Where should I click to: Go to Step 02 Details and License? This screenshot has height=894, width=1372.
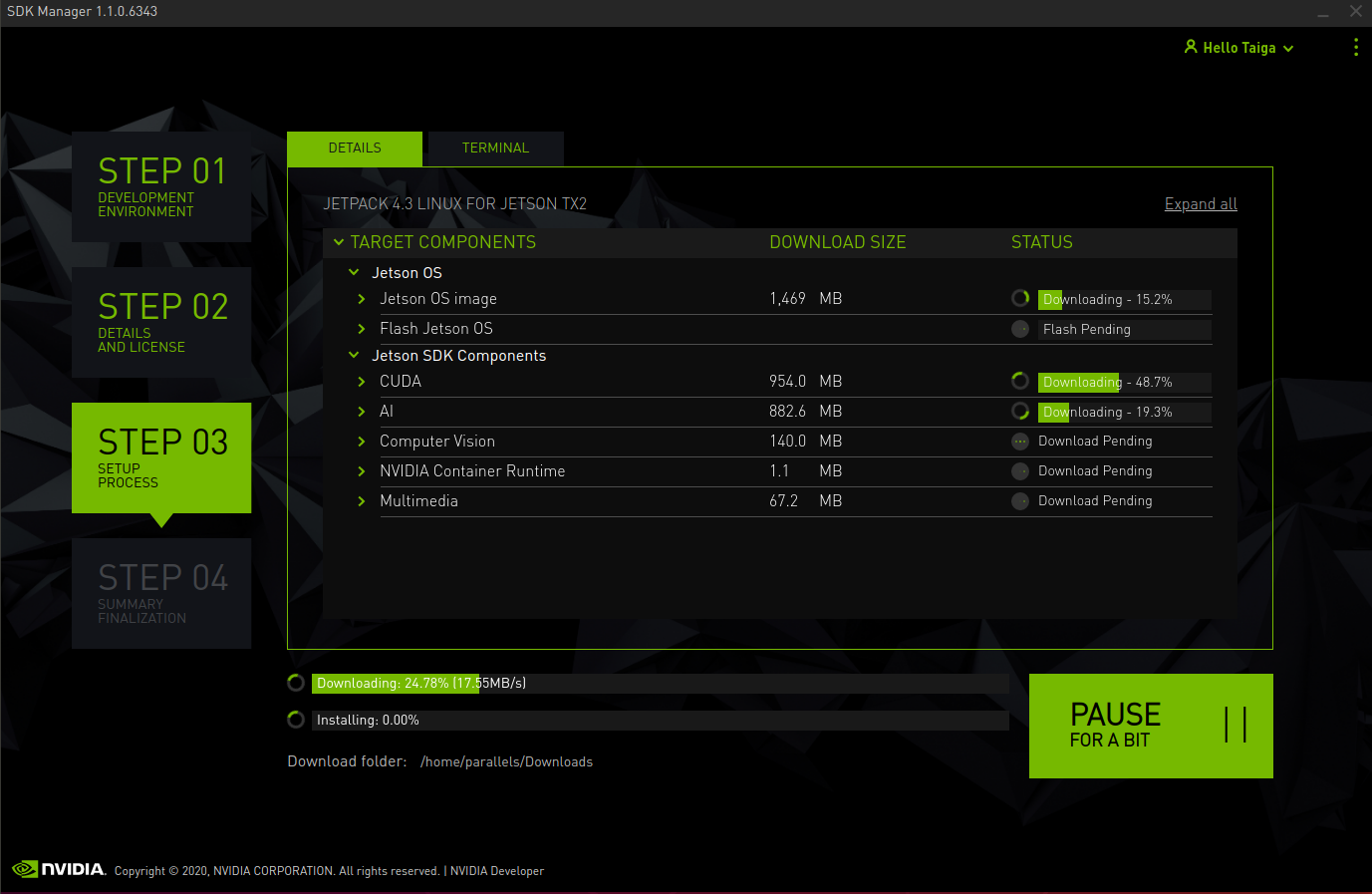[x=161, y=322]
